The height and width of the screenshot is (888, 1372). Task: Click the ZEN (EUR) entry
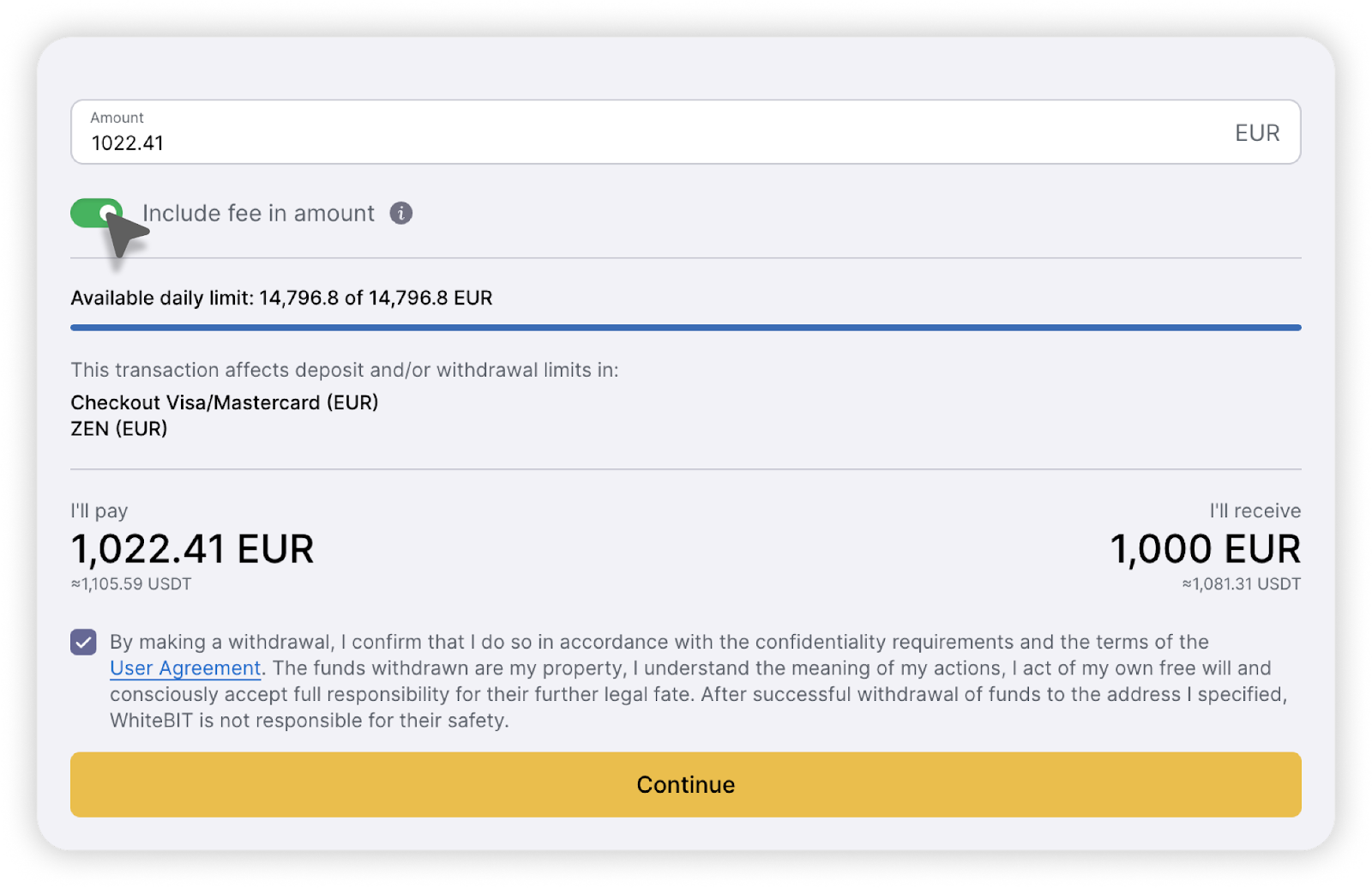coord(119,428)
